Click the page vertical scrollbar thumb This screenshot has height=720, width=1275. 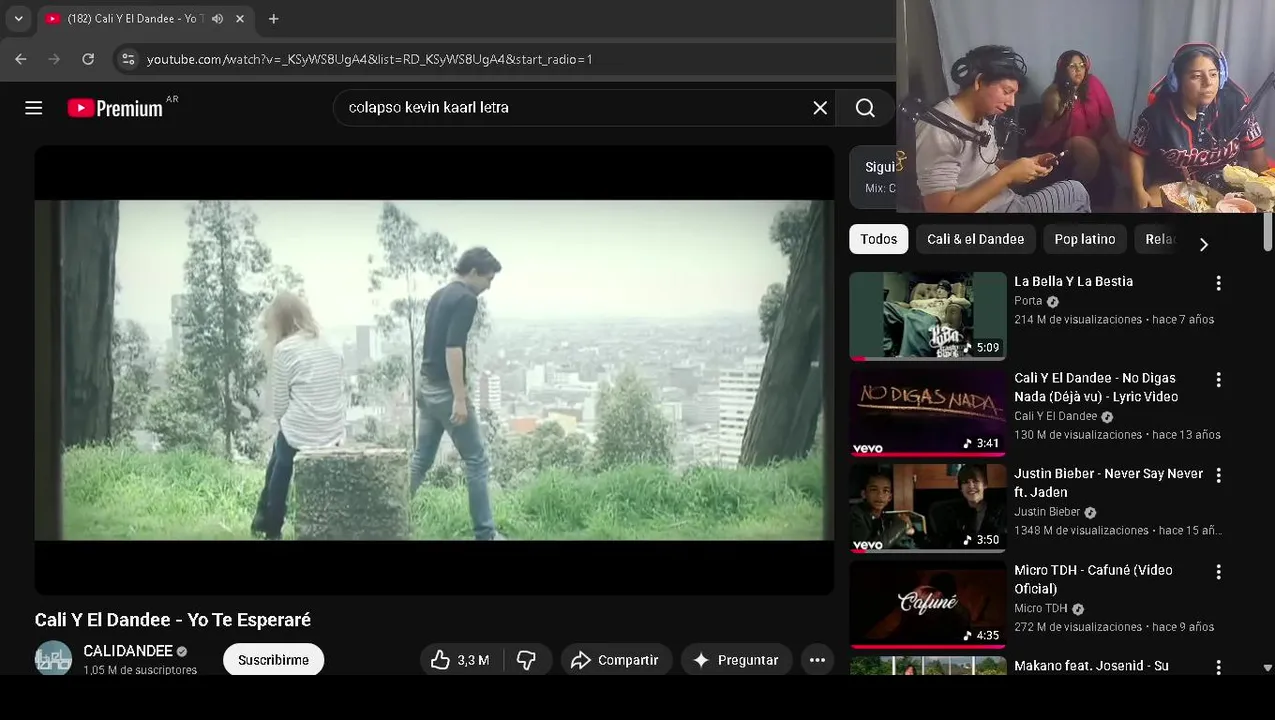point(1267,233)
